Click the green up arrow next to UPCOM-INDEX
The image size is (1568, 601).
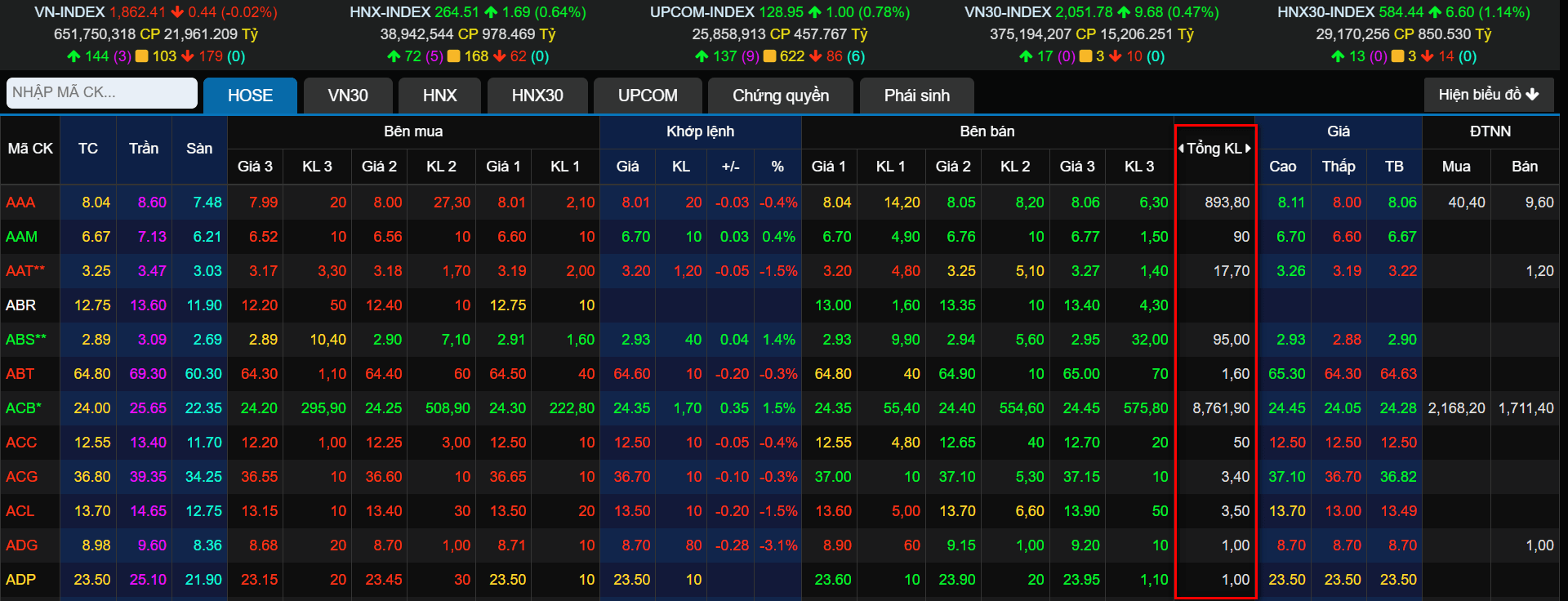click(x=814, y=13)
